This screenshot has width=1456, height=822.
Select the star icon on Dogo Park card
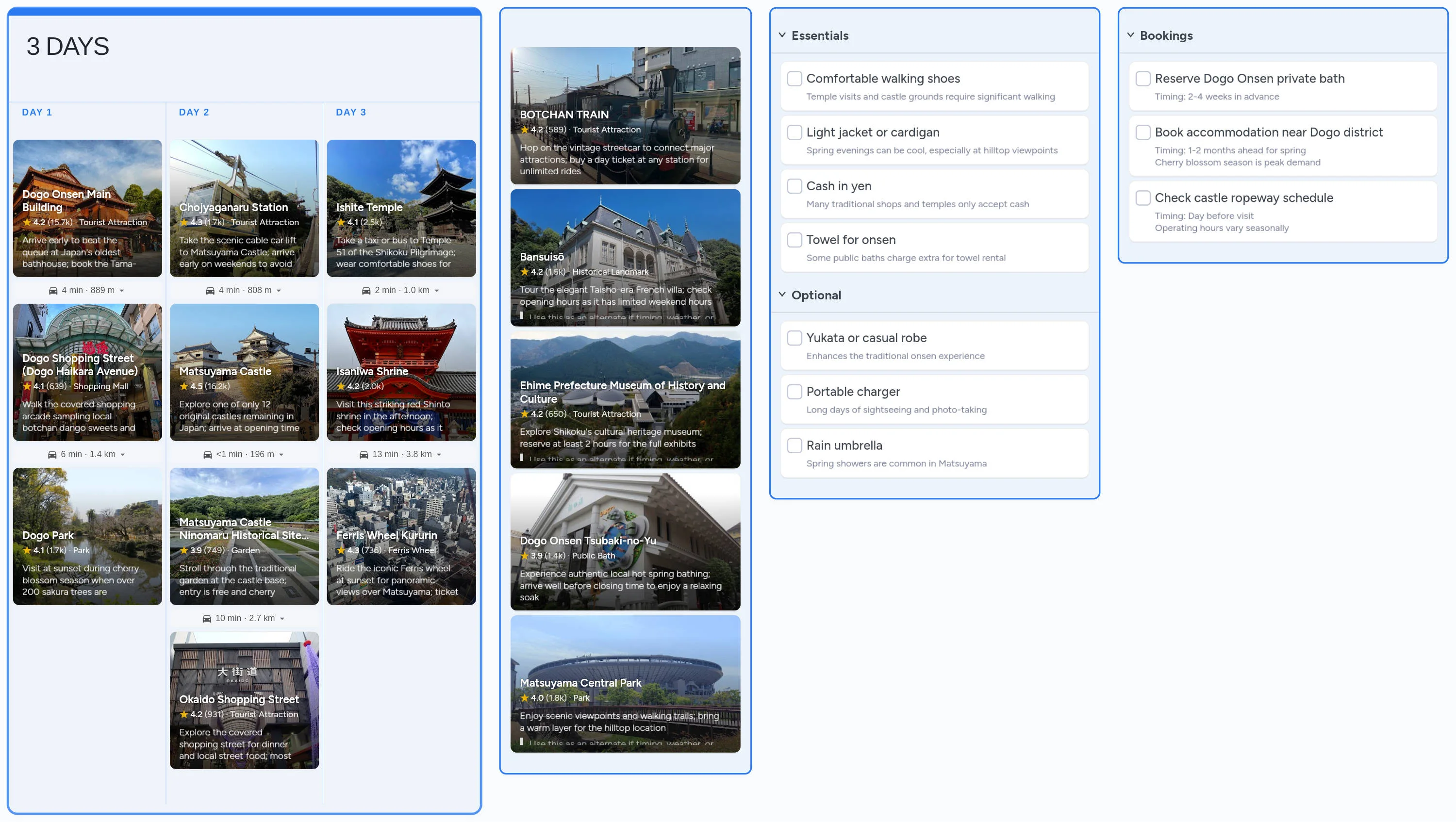pos(27,550)
